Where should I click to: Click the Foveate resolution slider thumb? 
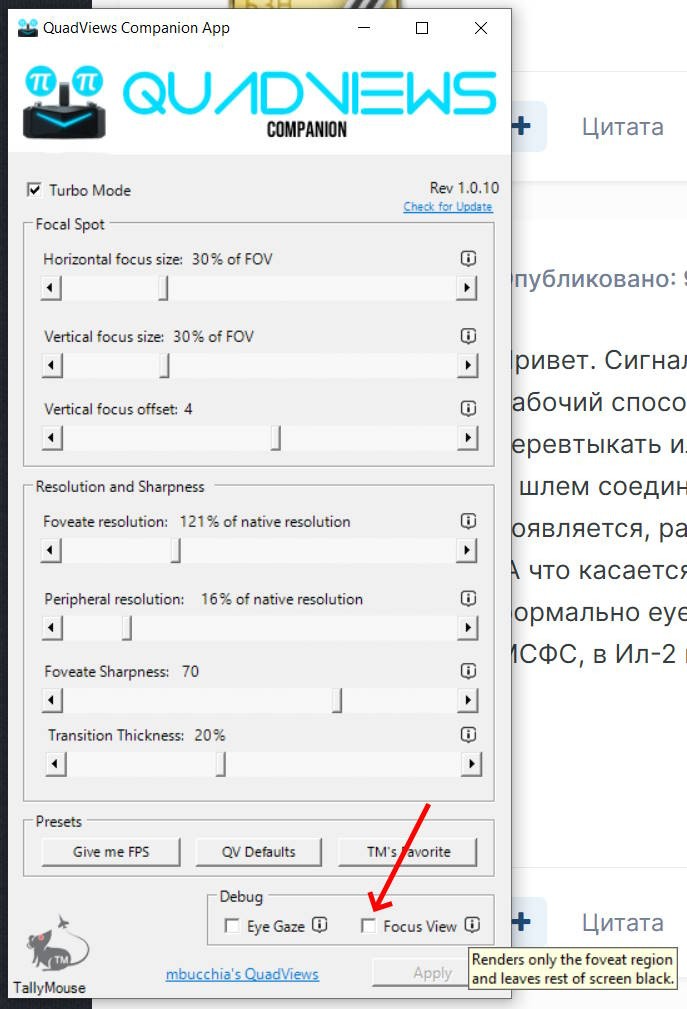[176, 550]
